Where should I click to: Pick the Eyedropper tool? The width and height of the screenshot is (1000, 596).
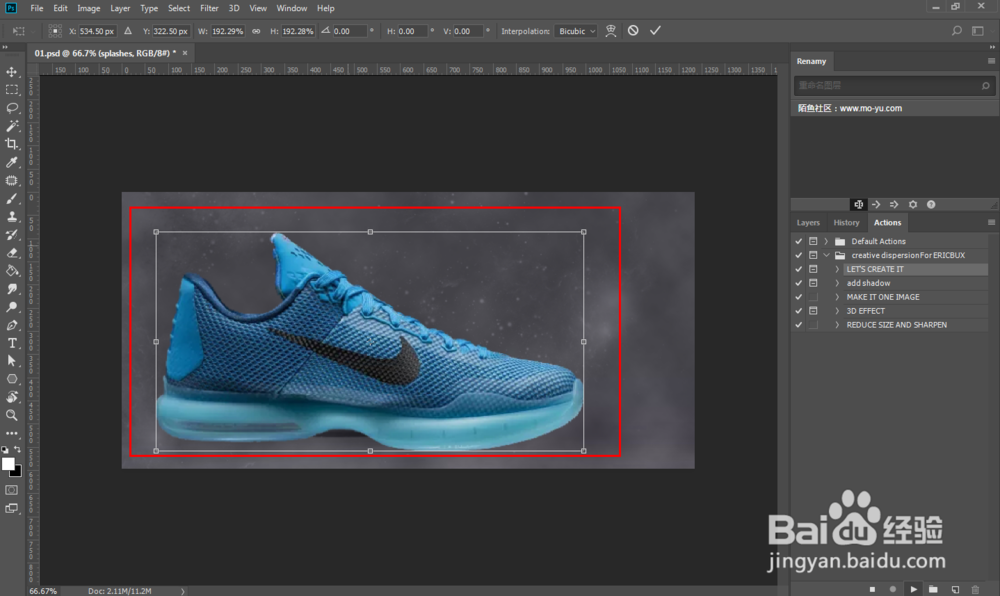[12, 162]
